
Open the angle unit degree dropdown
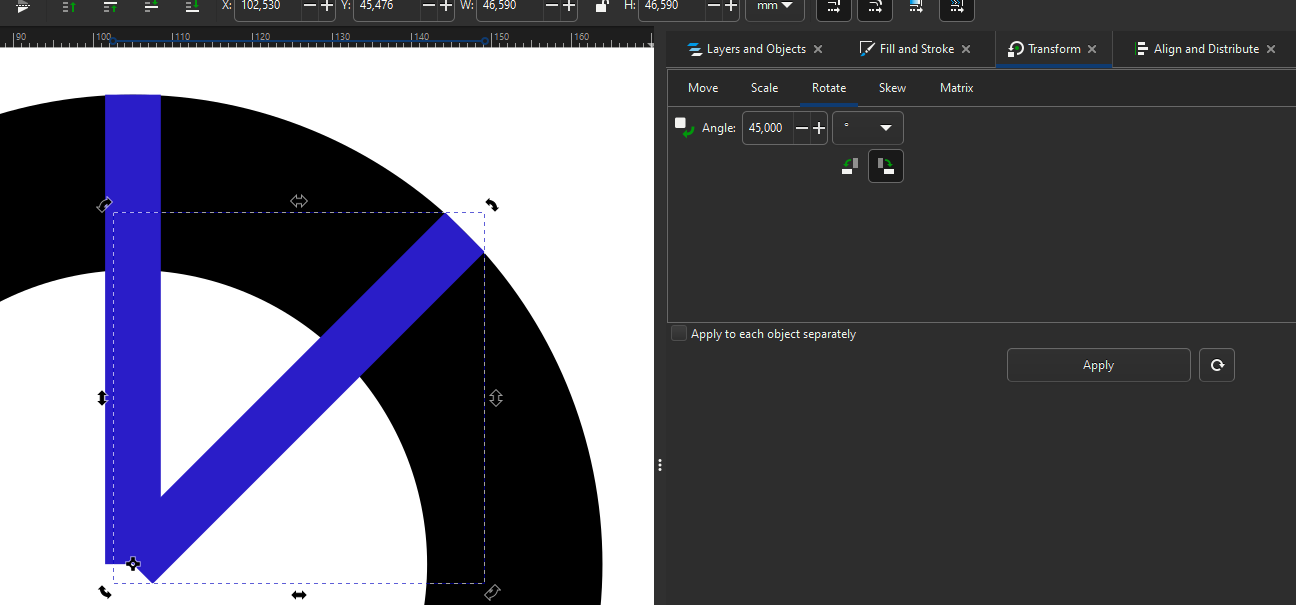tap(868, 128)
